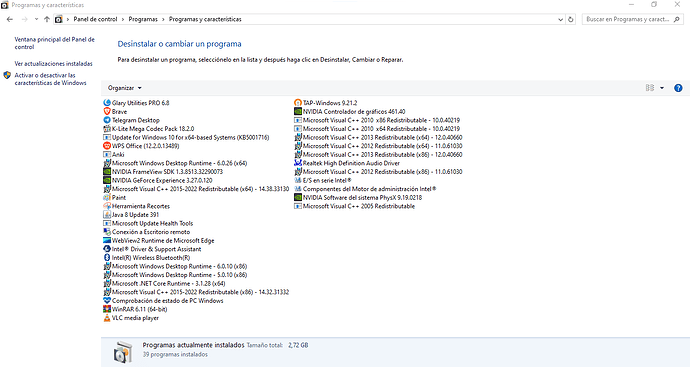This screenshot has height=367, width=690.
Task: Open the Organizar dropdown menu
Action: [x=125, y=88]
